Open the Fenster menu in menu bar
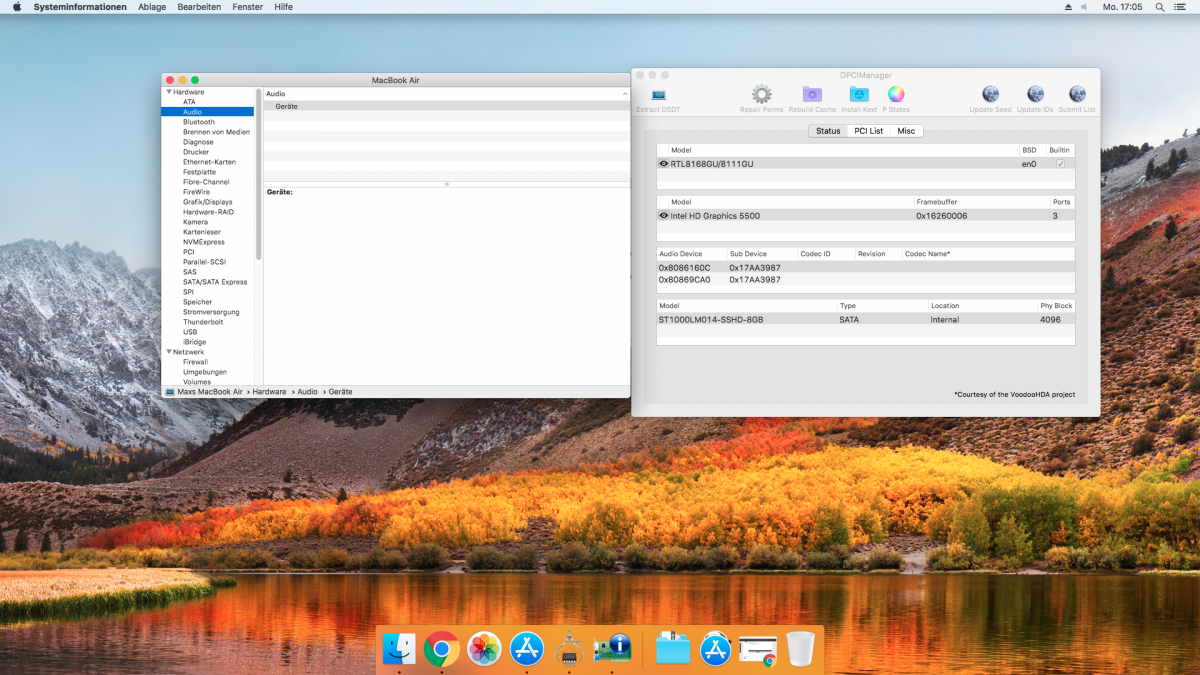Viewport: 1200px width, 675px height. pyautogui.click(x=247, y=7)
